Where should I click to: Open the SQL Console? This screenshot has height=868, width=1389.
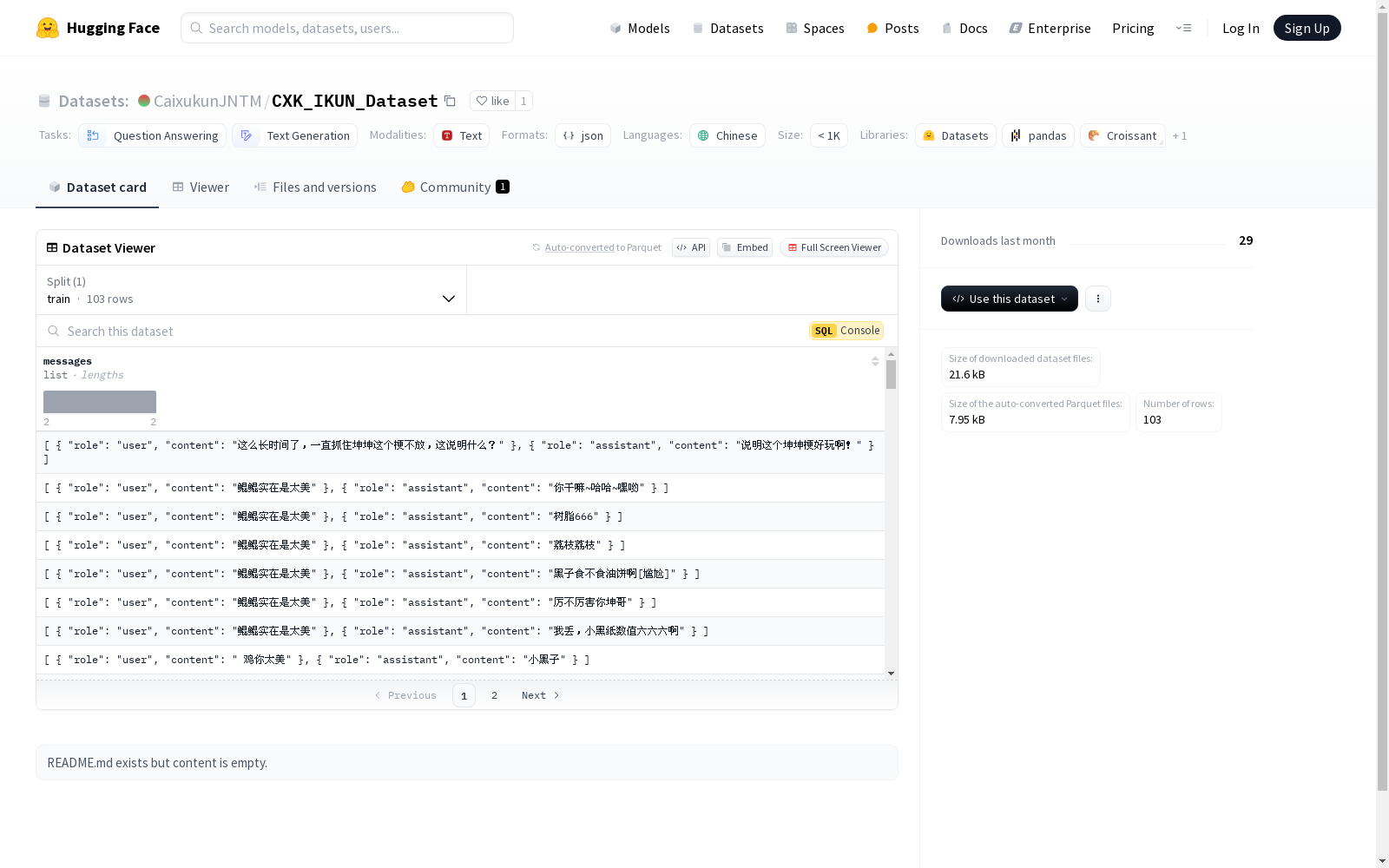846,331
